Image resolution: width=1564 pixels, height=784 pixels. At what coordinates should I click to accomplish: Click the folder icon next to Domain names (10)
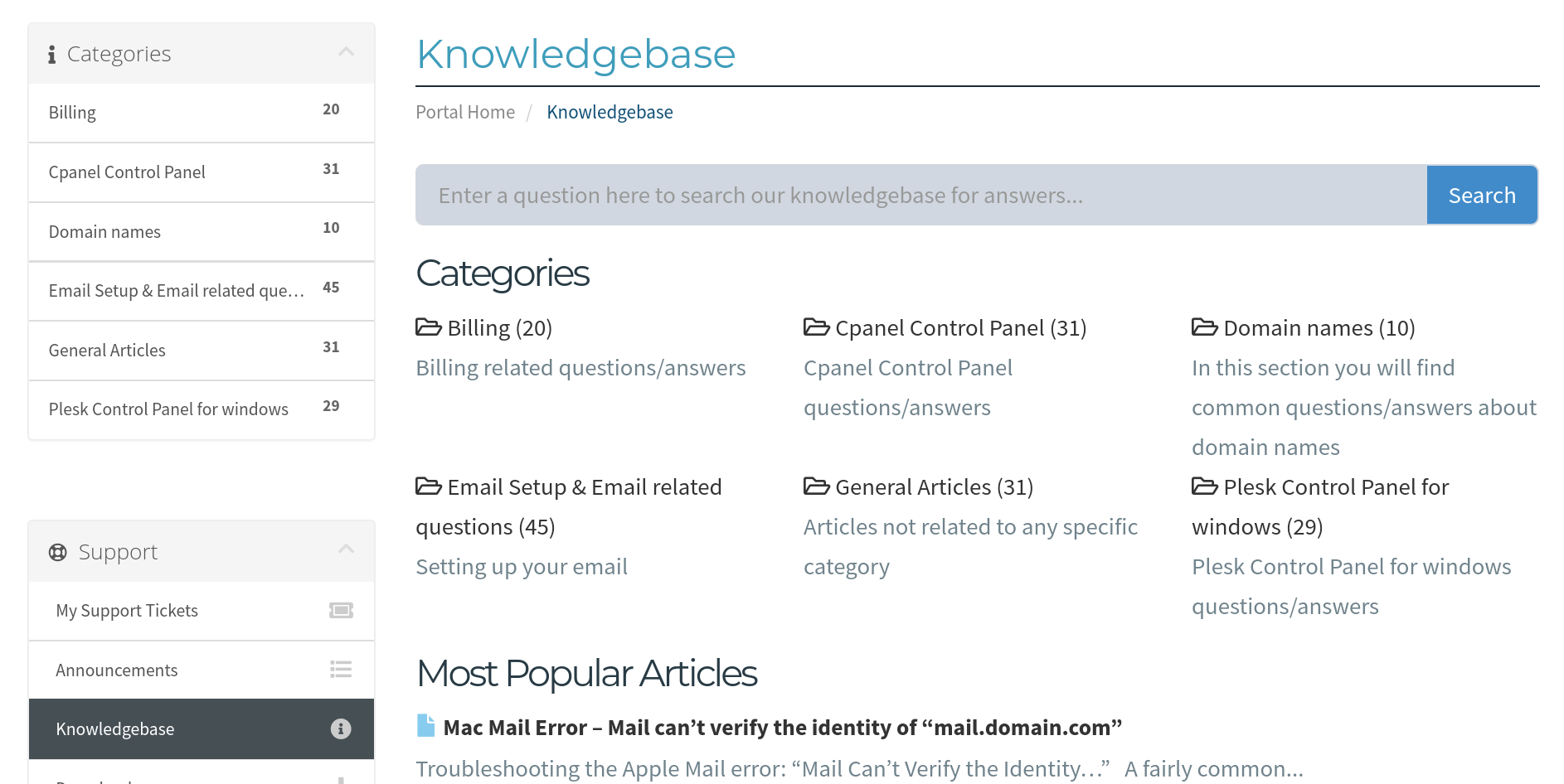1205,327
